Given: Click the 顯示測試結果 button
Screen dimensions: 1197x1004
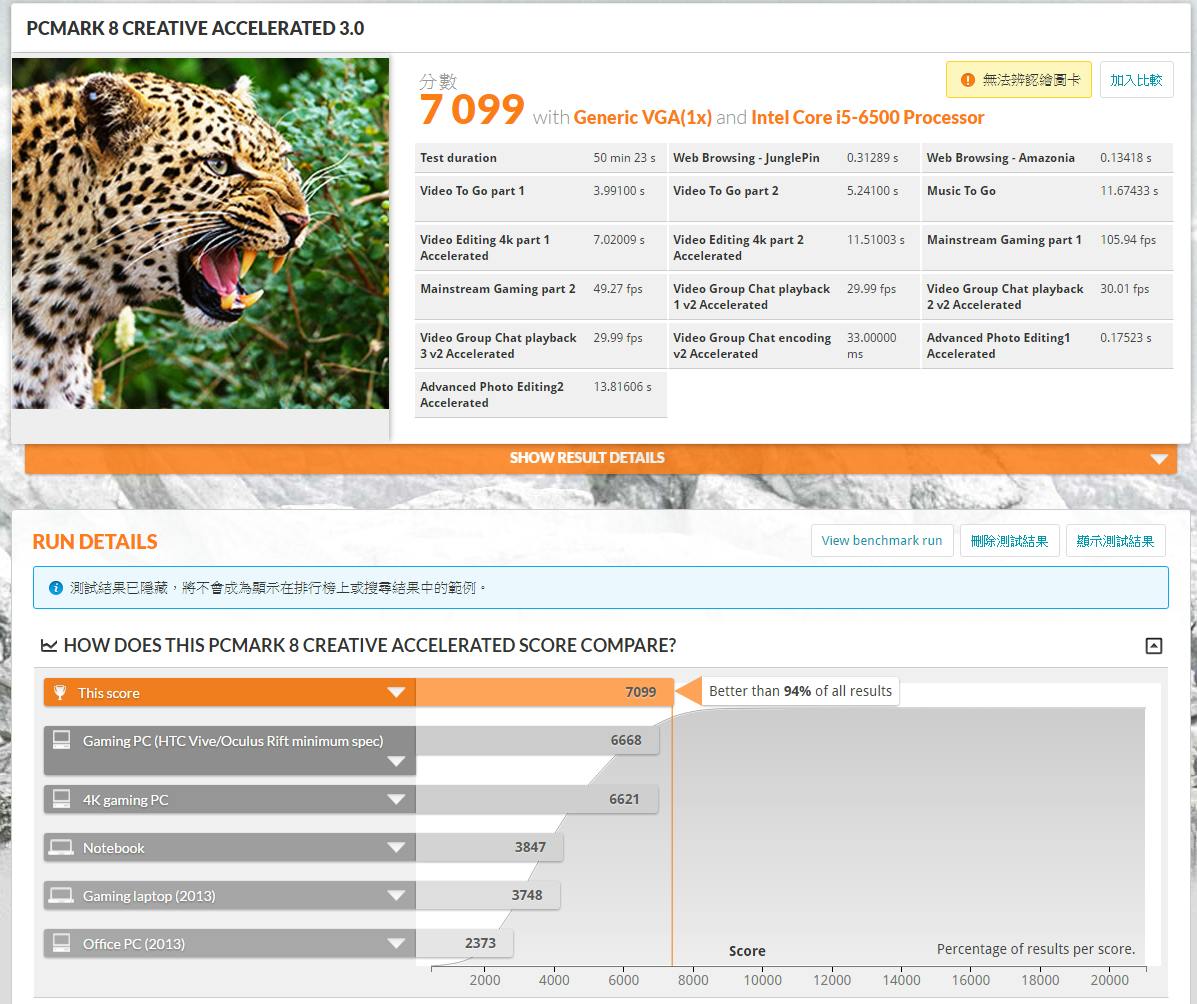Looking at the screenshot, I should (1115, 541).
